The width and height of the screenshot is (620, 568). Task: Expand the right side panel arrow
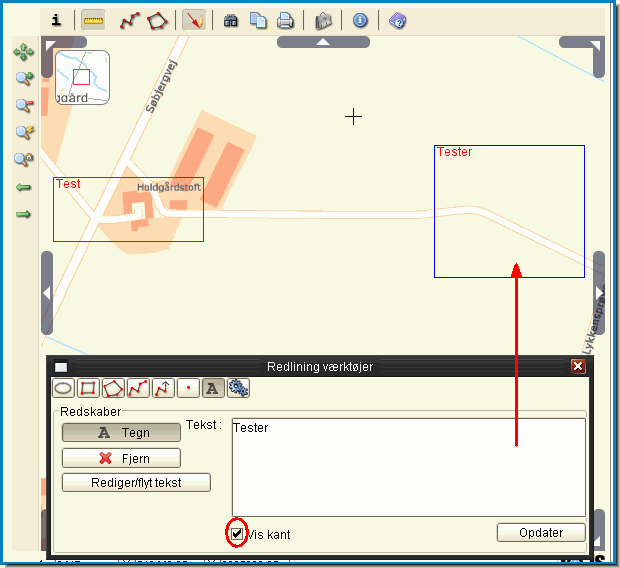tap(599, 293)
